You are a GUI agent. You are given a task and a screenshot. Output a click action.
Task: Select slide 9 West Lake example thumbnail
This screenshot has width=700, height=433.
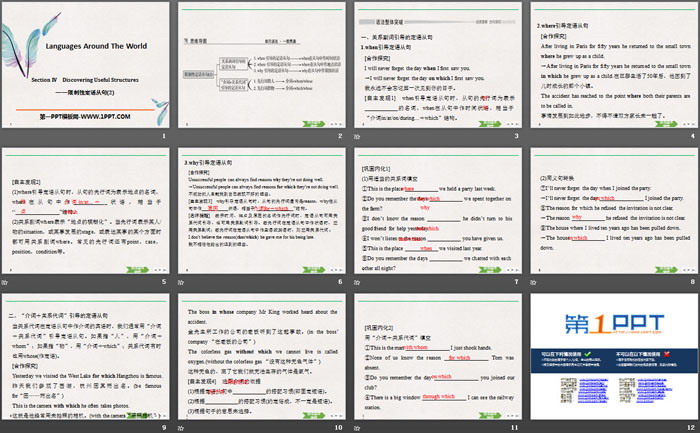click(x=86, y=357)
